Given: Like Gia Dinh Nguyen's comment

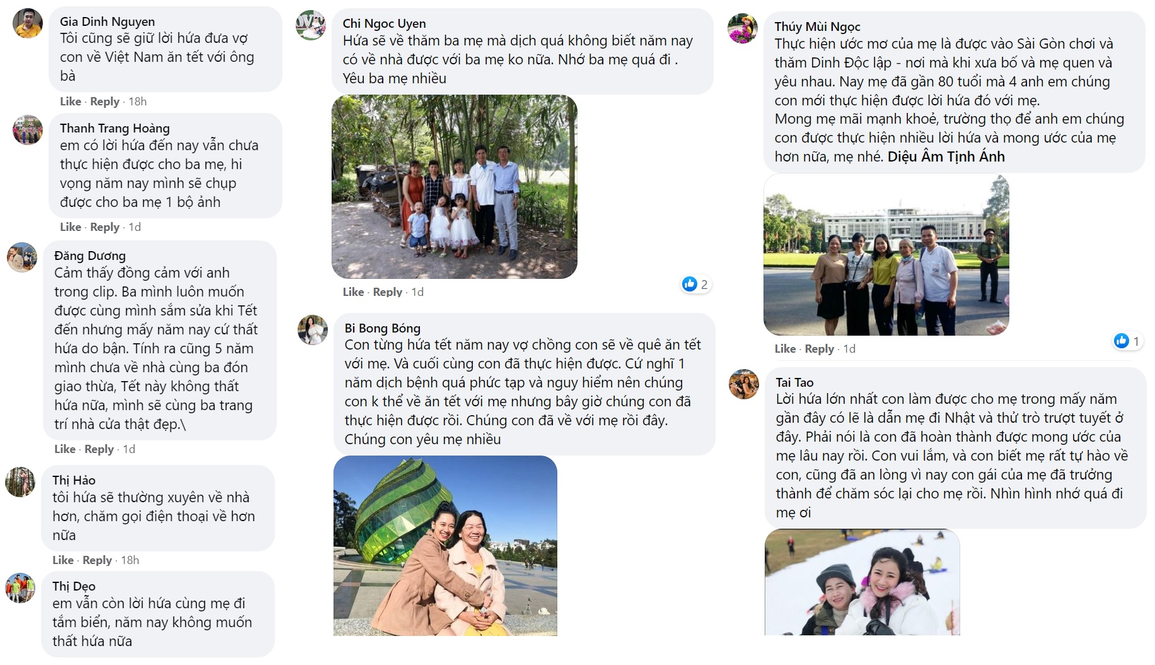Looking at the screenshot, I should pyautogui.click(x=71, y=101).
